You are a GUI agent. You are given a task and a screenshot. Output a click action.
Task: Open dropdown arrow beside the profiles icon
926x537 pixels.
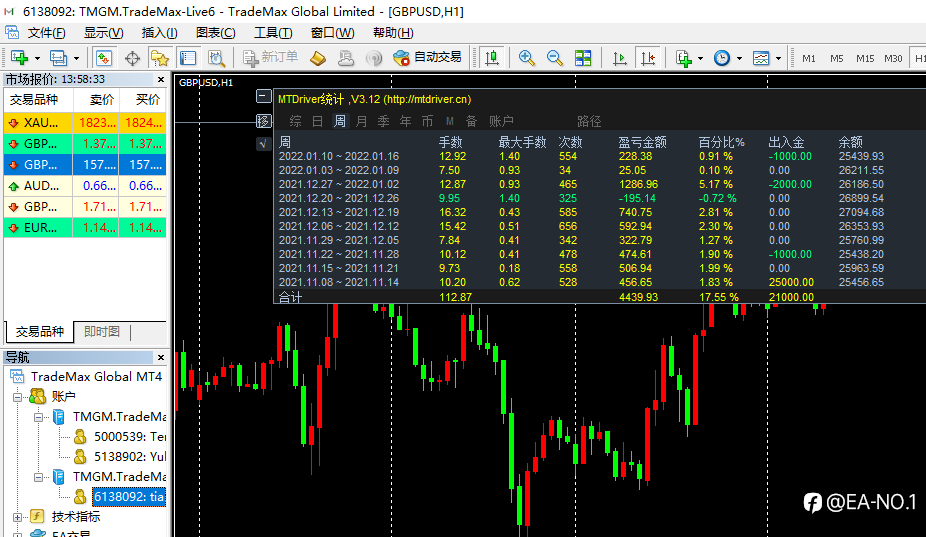click(76, 58)
